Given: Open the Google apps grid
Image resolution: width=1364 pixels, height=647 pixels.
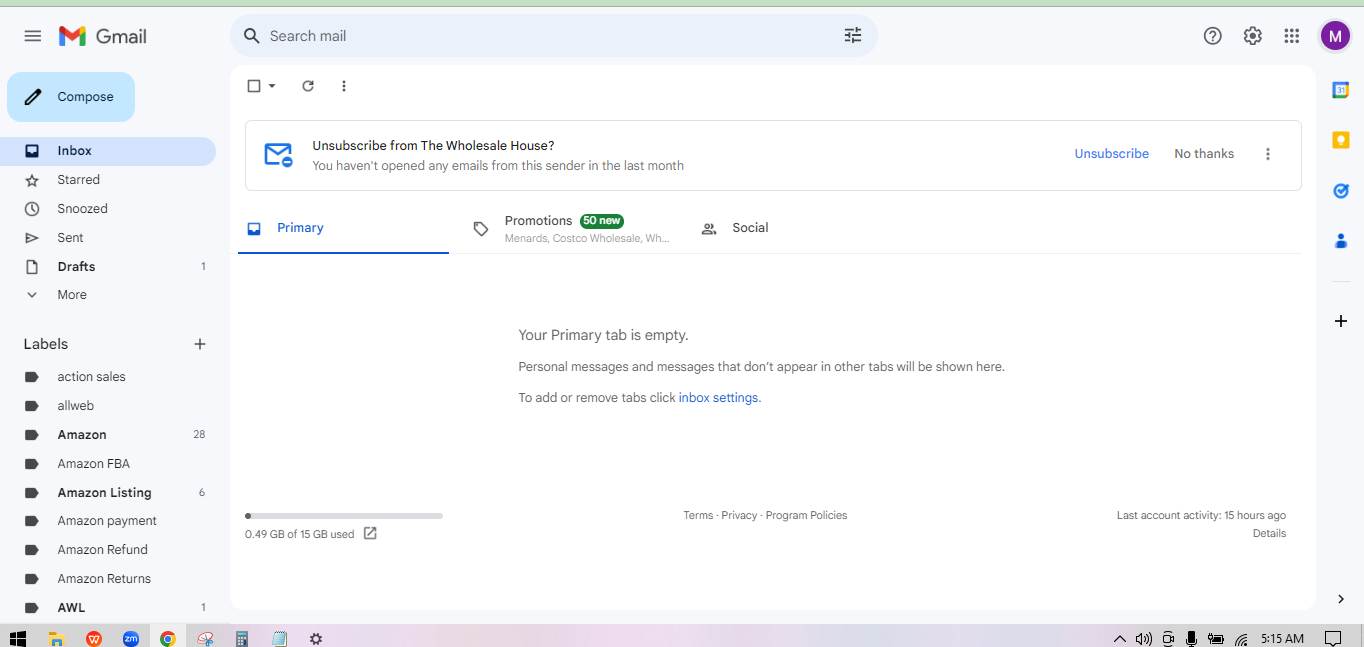Looking at the screenshot, I should point(1292,36).
